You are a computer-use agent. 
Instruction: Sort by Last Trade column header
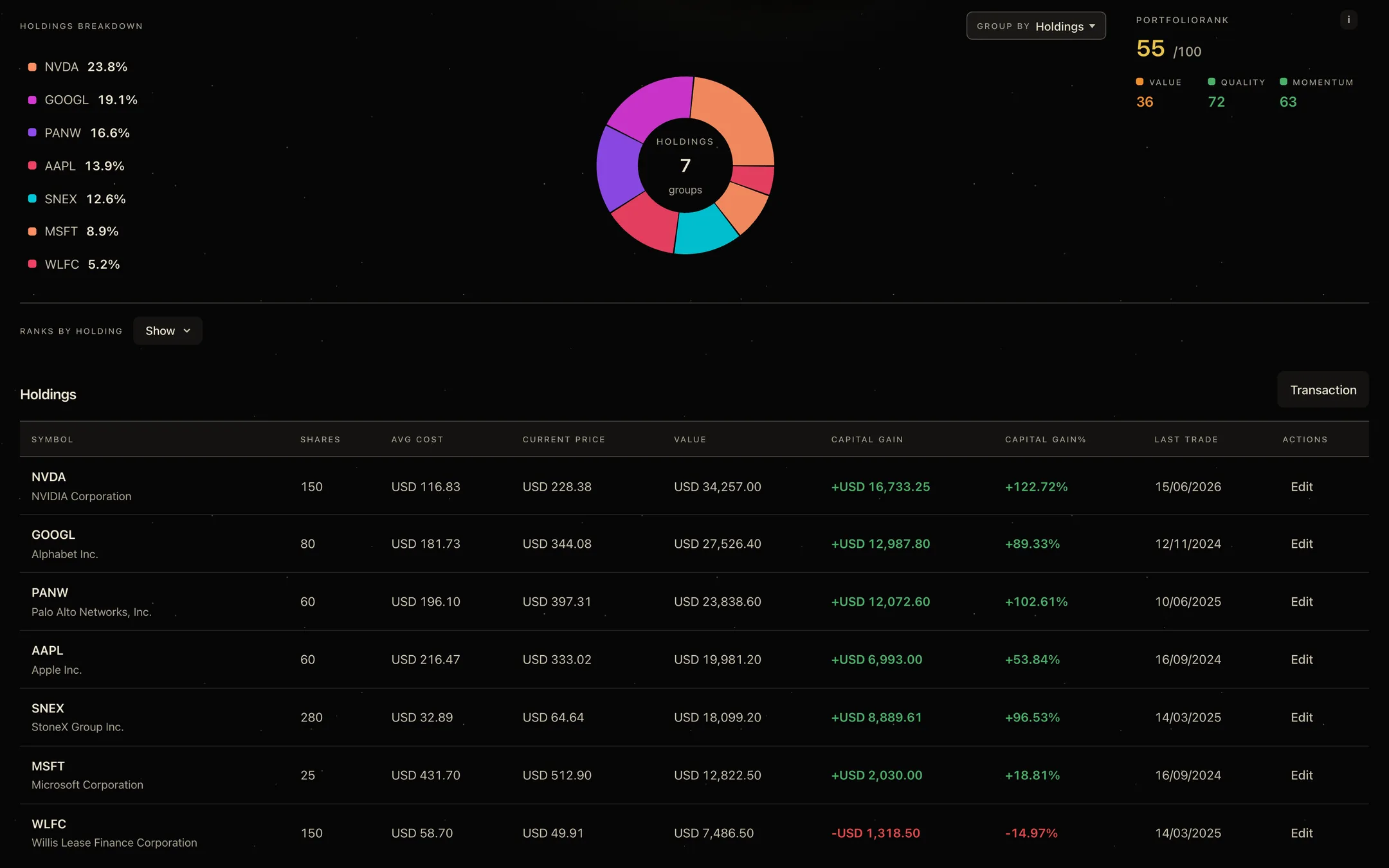[1186, 439]
